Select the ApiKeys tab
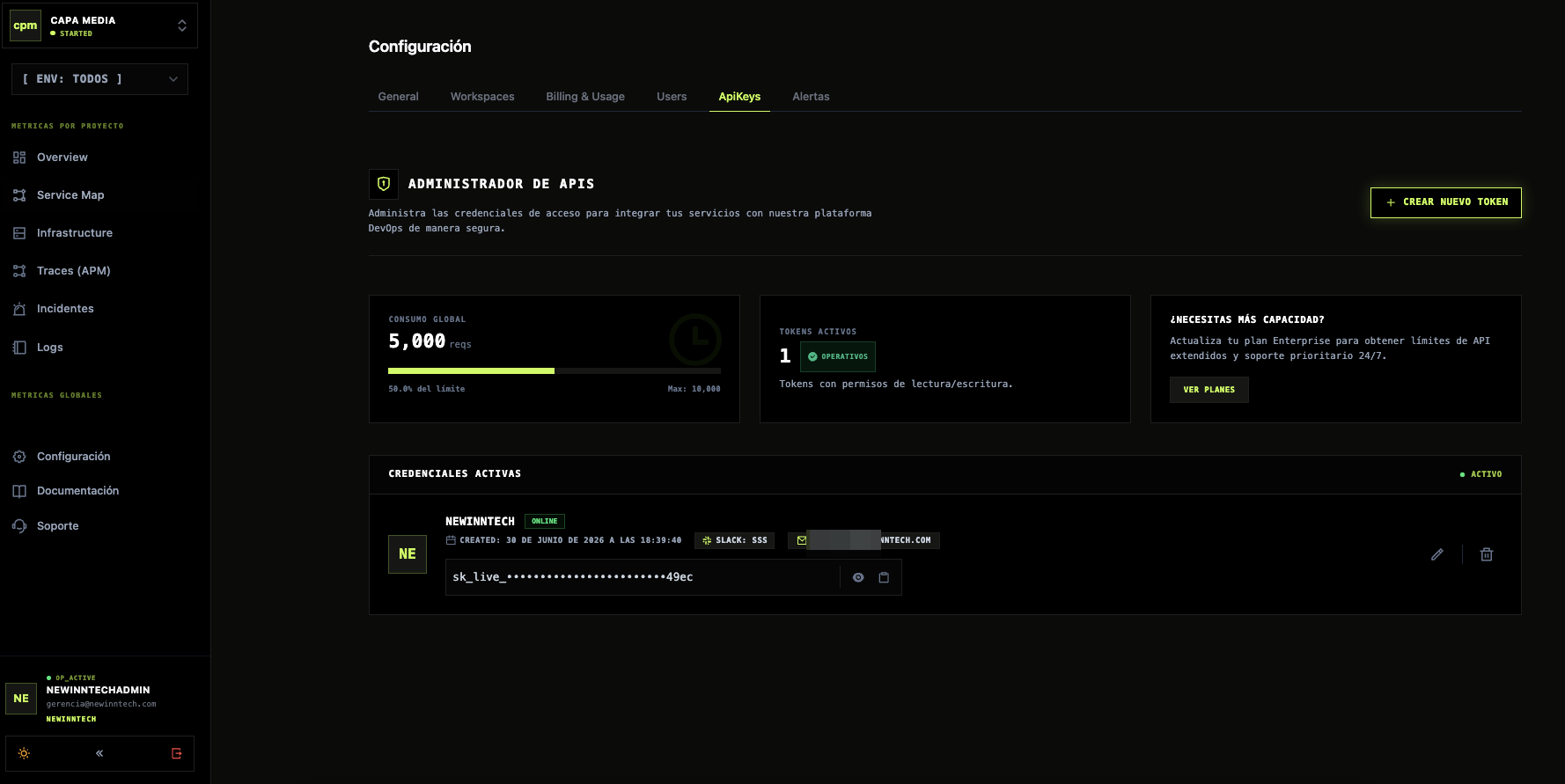This screenshot has width=1565, height=784. [x=739, y=97]
